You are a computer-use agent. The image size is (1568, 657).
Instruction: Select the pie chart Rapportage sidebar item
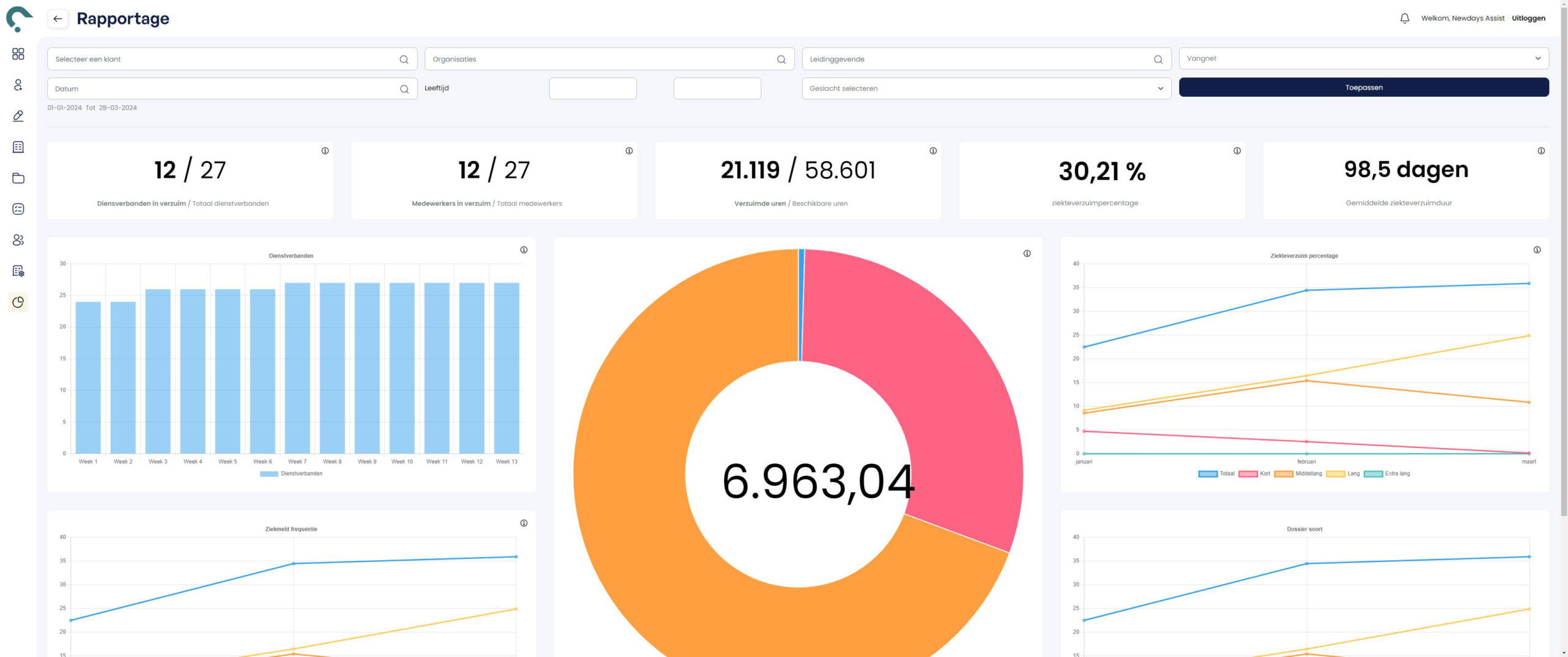(x=18, y=302)
